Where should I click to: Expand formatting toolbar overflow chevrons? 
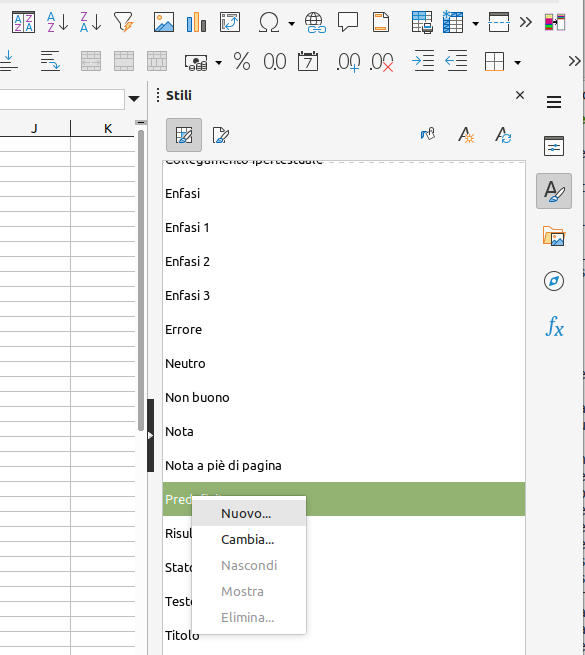point(575,61)
